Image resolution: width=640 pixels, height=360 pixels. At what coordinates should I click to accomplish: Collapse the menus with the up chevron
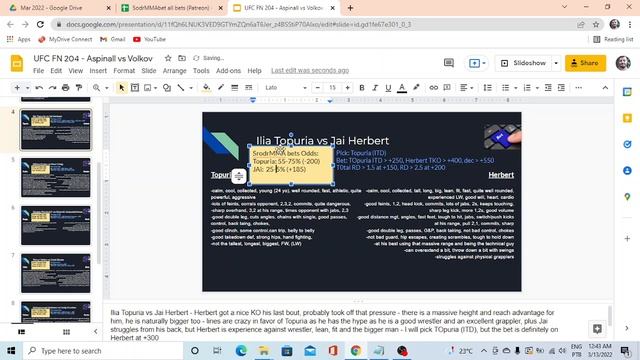[605, 88]
